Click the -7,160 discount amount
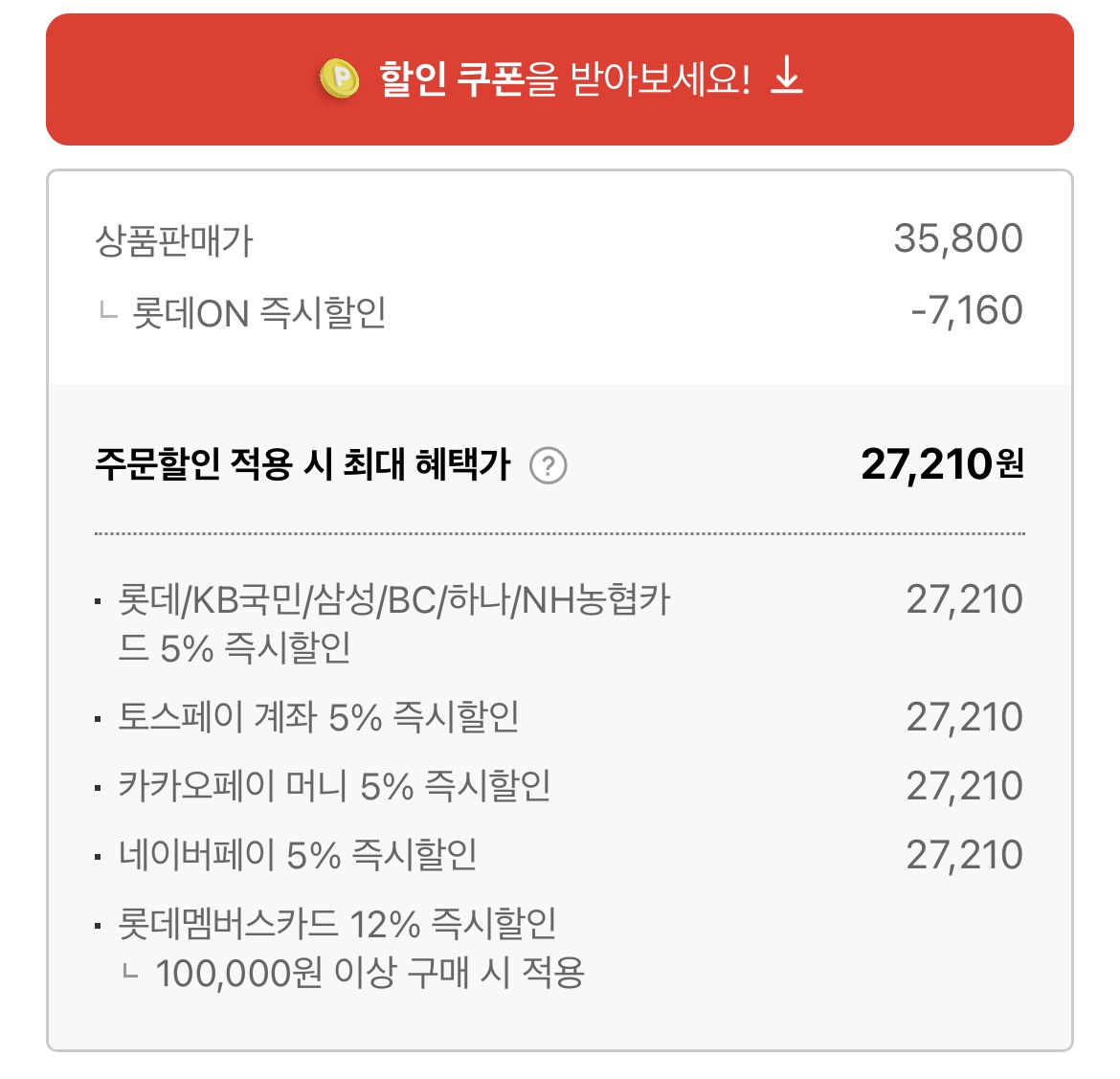Screen dimensions: 1120x1079 pos(967,311)
